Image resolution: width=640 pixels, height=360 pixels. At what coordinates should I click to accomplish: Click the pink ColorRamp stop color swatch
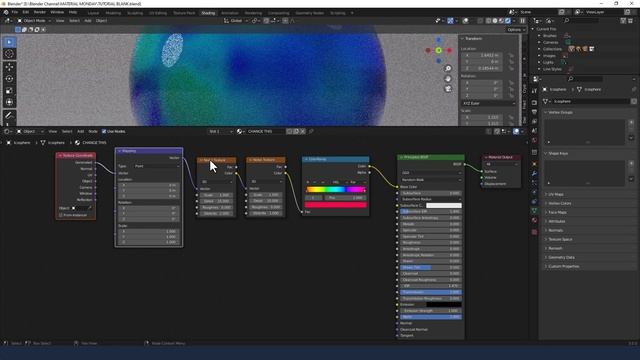(336, 205)
